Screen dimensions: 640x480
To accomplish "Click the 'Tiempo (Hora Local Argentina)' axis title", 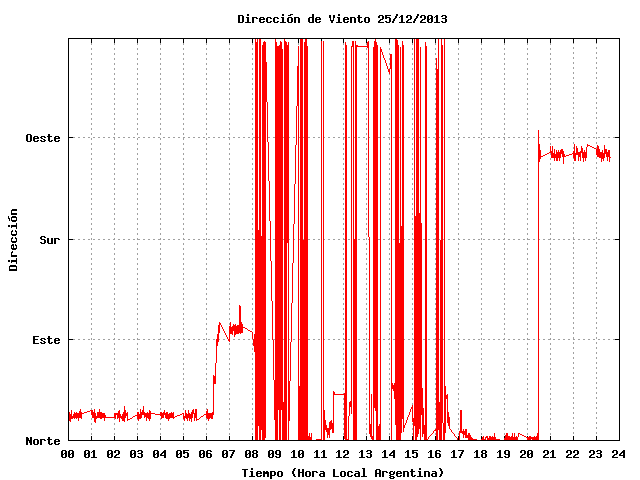I will (342, 473).
